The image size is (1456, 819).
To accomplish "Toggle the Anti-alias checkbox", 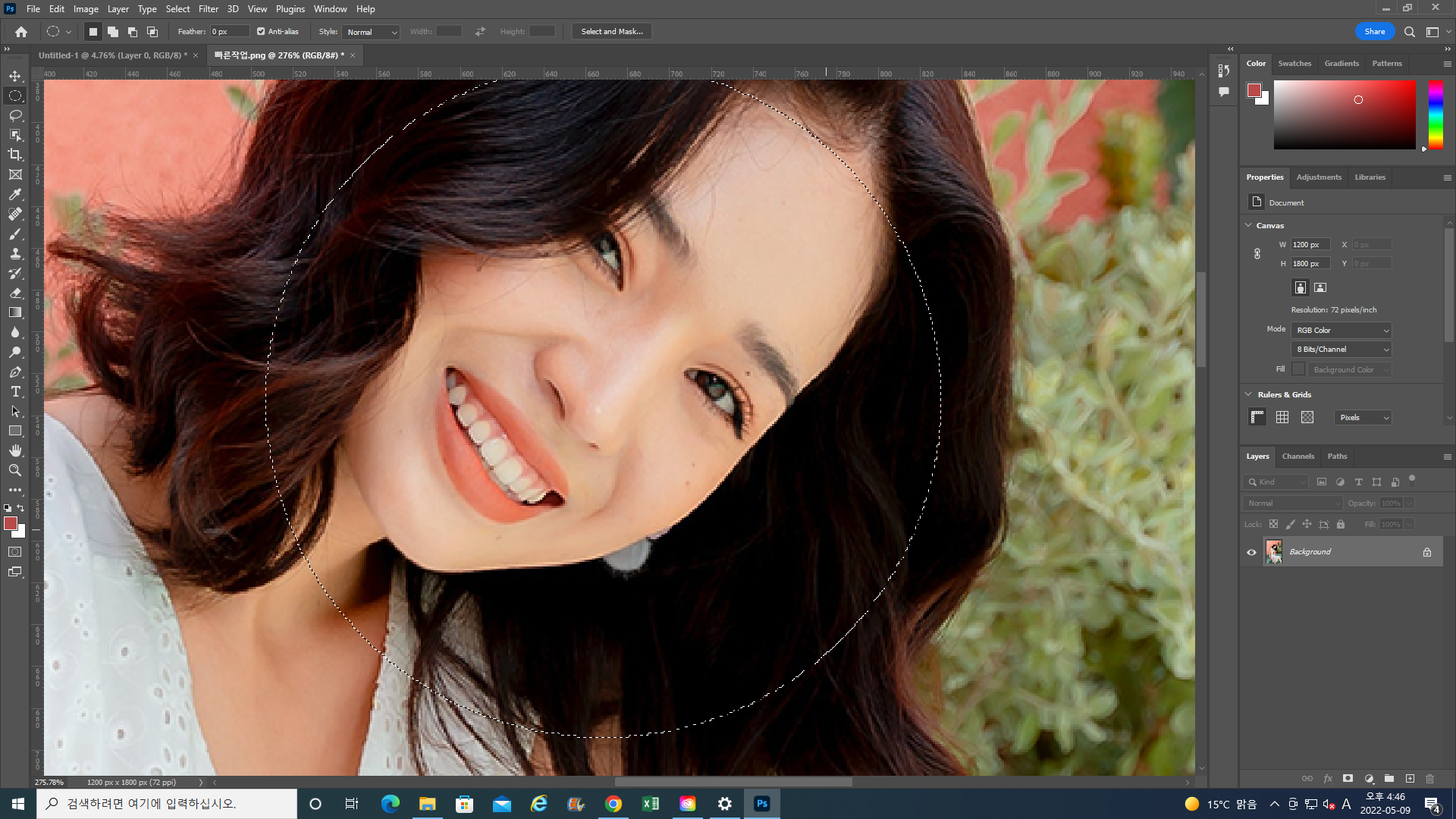I will [x=261, y=32].
